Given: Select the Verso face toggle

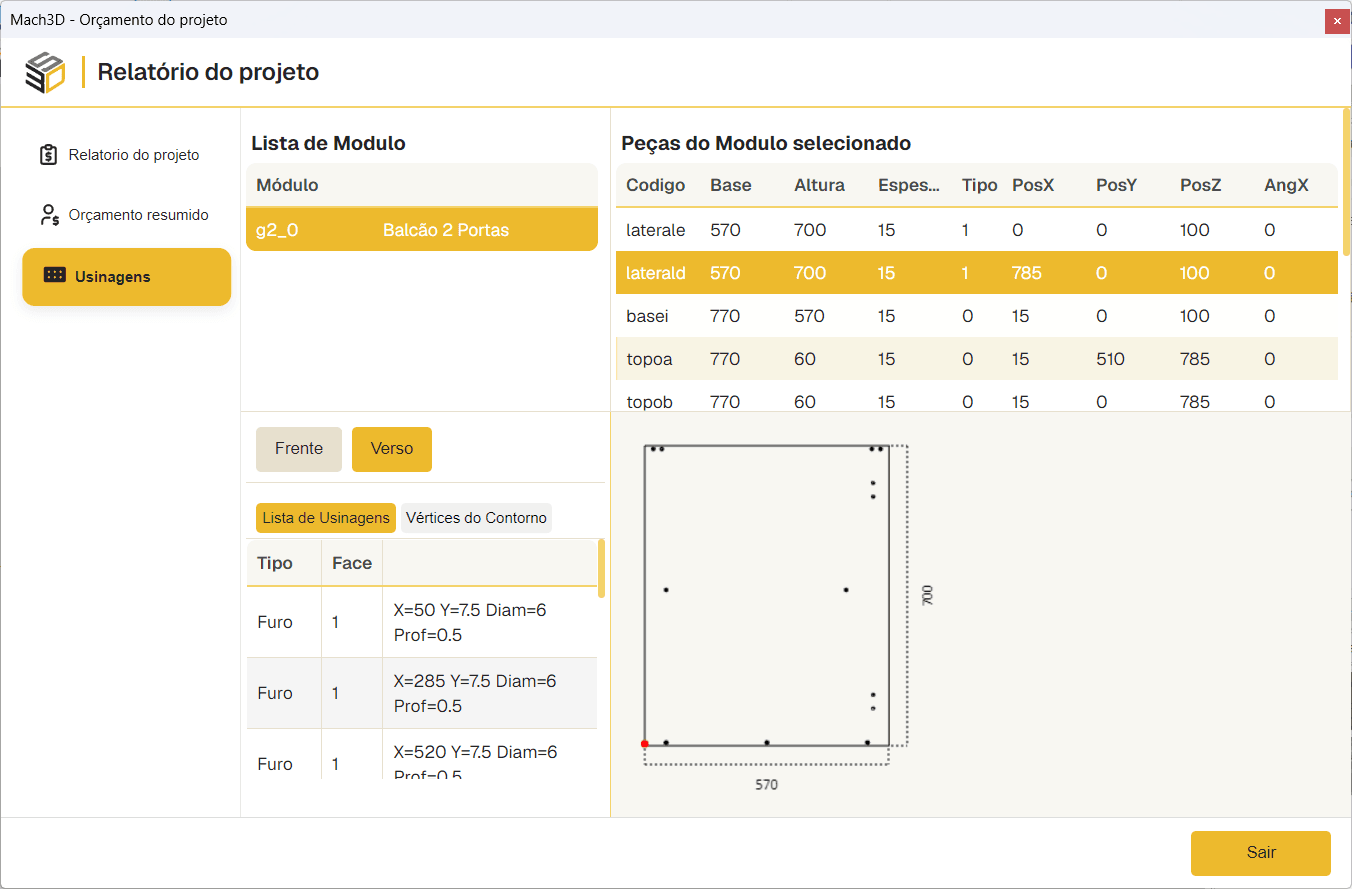Looking at the screenshot, I should tap(392, 449).
